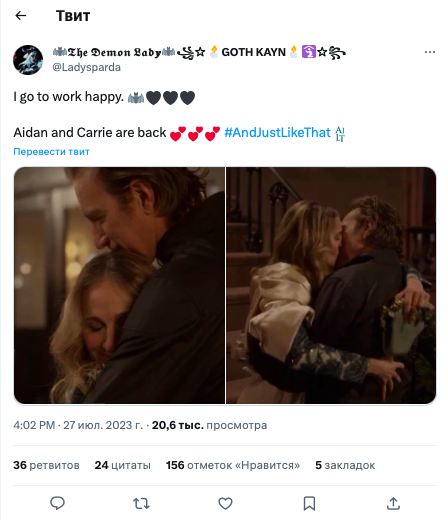The width and height of the screenshot is (448, 520).
Task: Click the Твит page heading
Action: (x=73, y=16)
